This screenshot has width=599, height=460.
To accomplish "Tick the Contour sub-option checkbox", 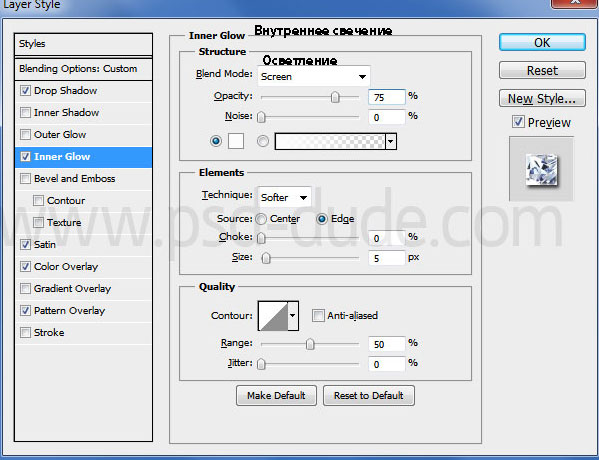I will pos(38,201).
